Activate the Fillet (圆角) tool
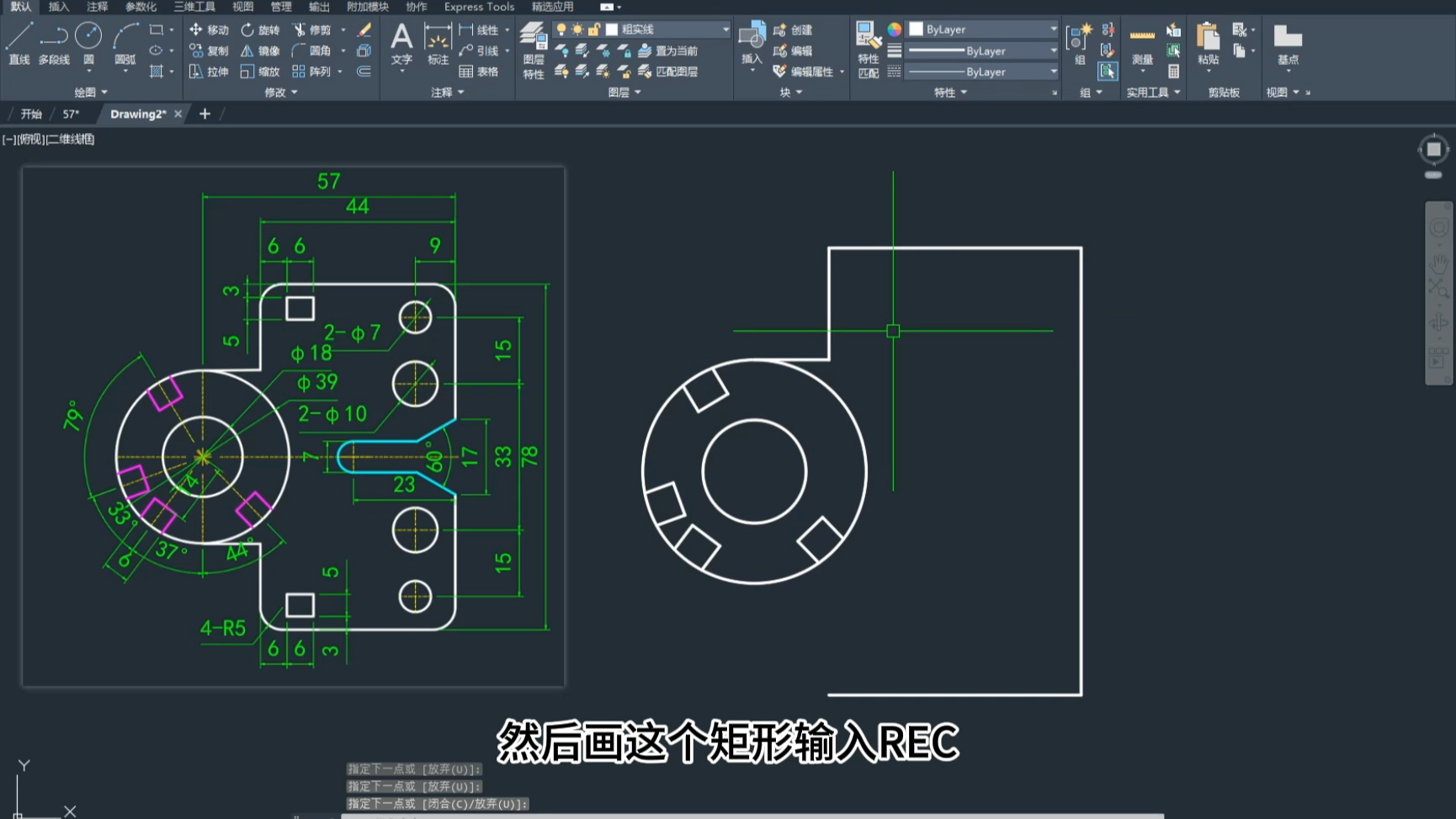 click(311, 51)
